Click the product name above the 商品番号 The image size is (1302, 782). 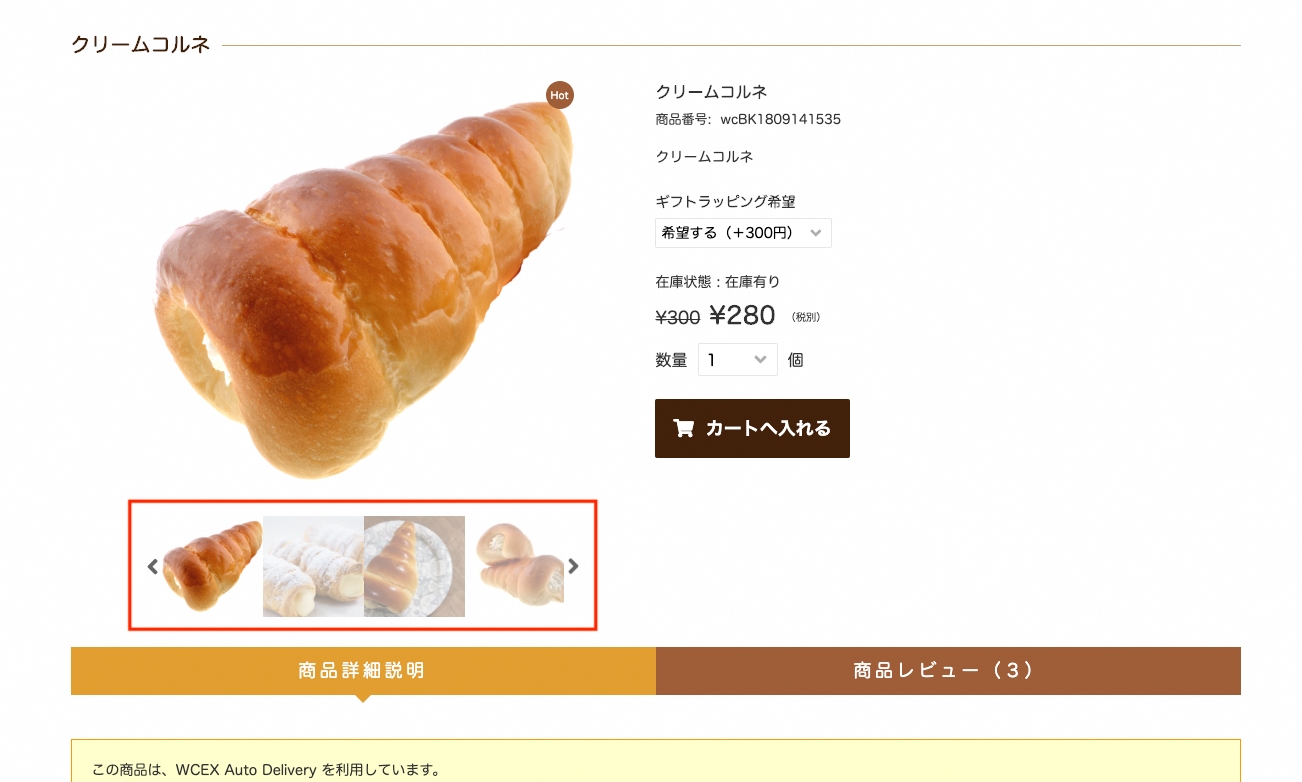pyautogui.click(x=711, y=92)
